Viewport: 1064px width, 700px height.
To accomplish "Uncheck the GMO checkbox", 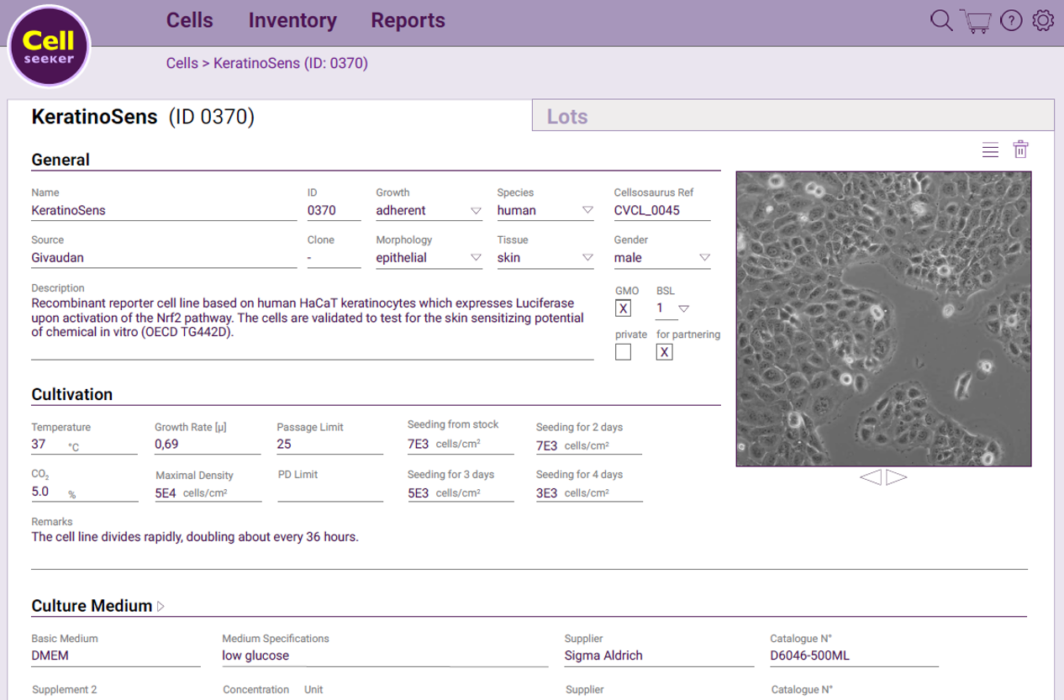I will click(623, 308).
